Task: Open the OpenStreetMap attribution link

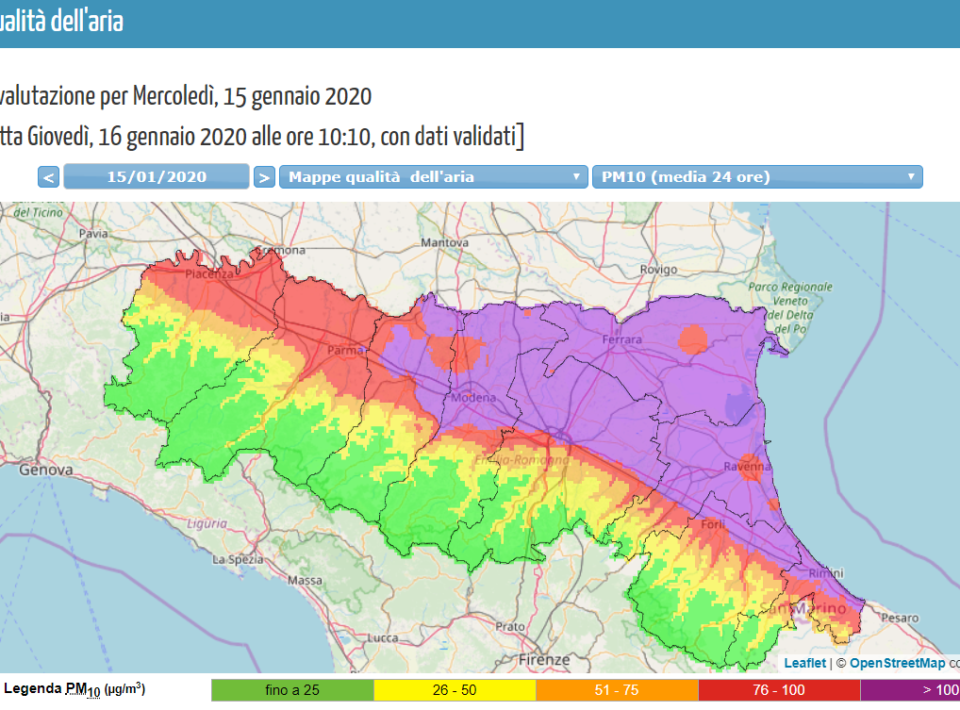Action: point(897,662)
